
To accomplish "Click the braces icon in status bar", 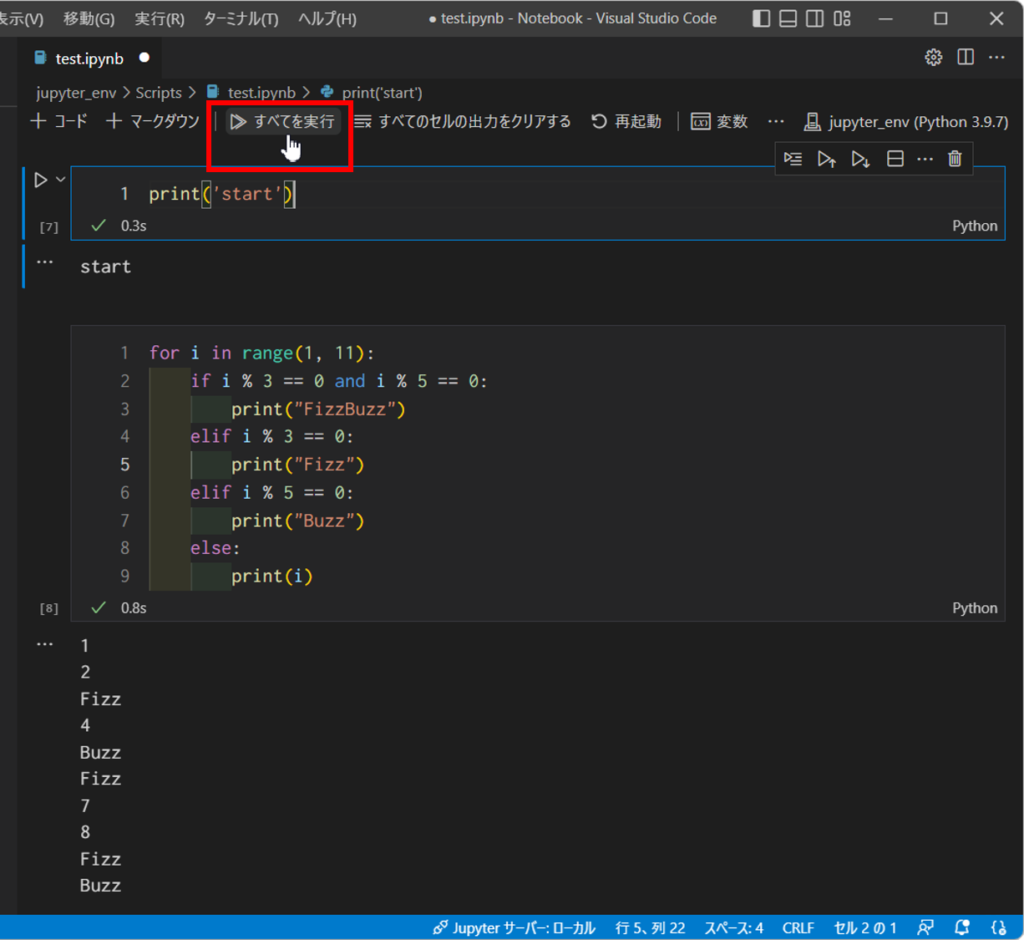I will point(999,928).
